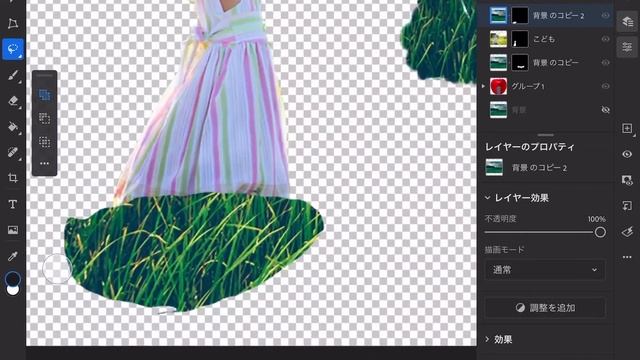Select the Crop tool
640x360 pixels.
click(13, 178)
